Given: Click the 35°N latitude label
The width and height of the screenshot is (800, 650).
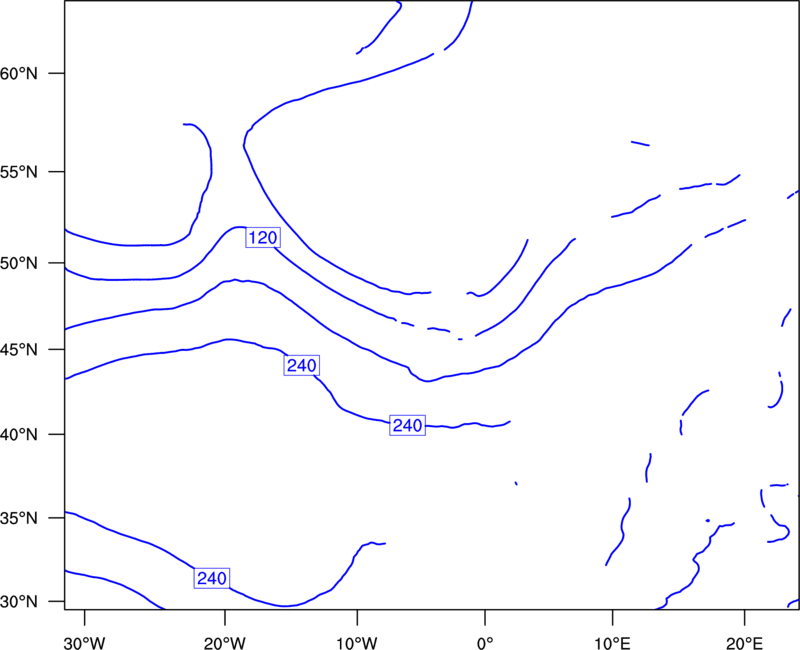Looking at the screenshot, I should (x=19, y=518).
